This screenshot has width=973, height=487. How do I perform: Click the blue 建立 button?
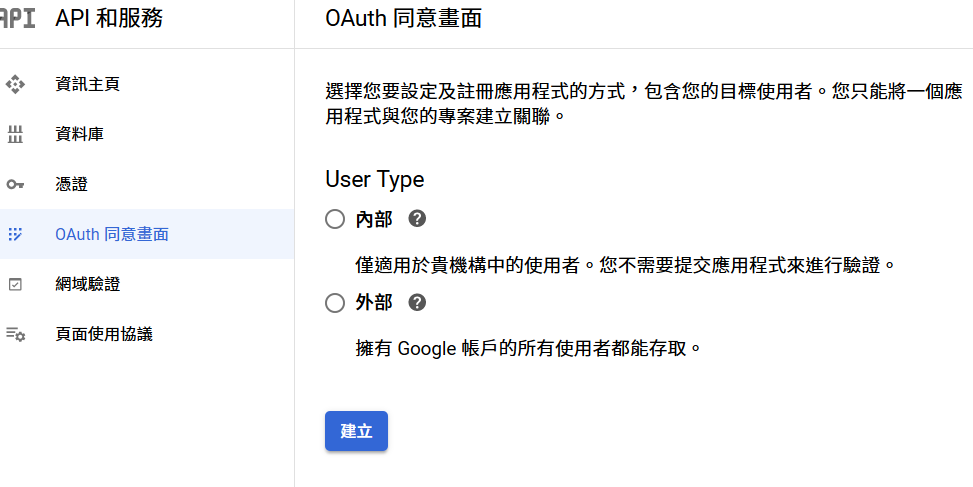pos(356,431)
